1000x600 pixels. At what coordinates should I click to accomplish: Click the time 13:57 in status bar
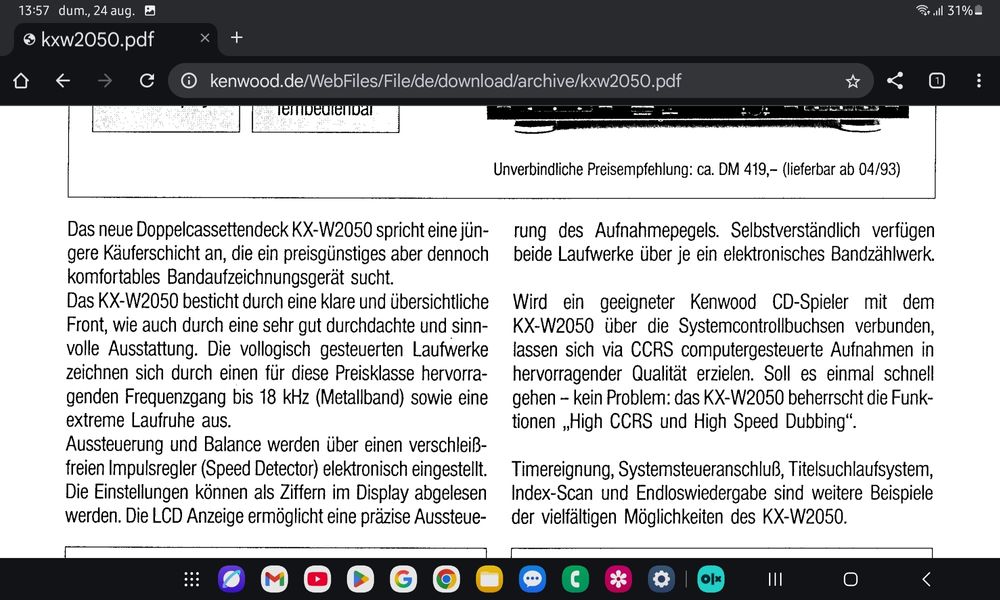tap(33, 10)
